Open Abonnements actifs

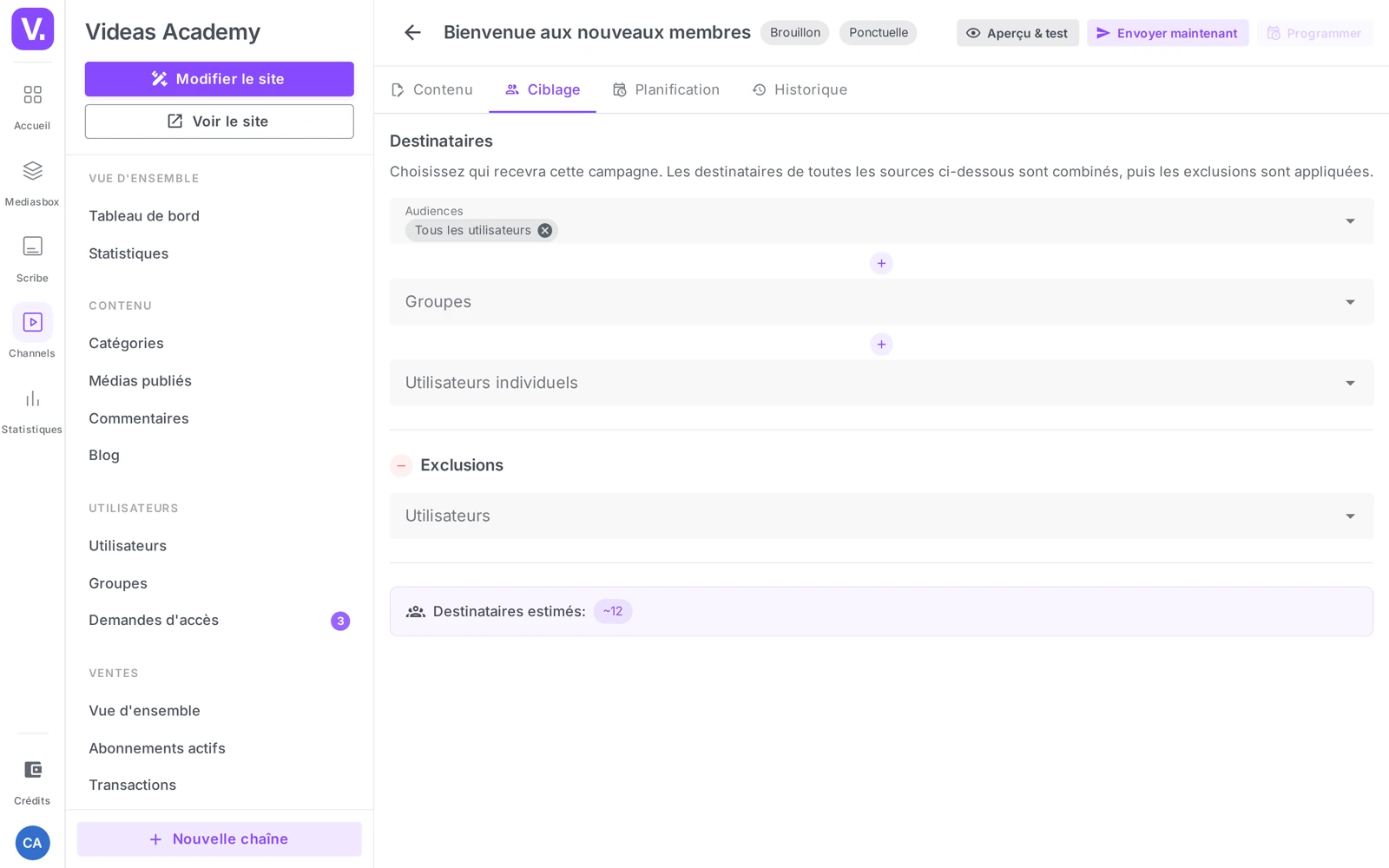(x=157, y=748)
